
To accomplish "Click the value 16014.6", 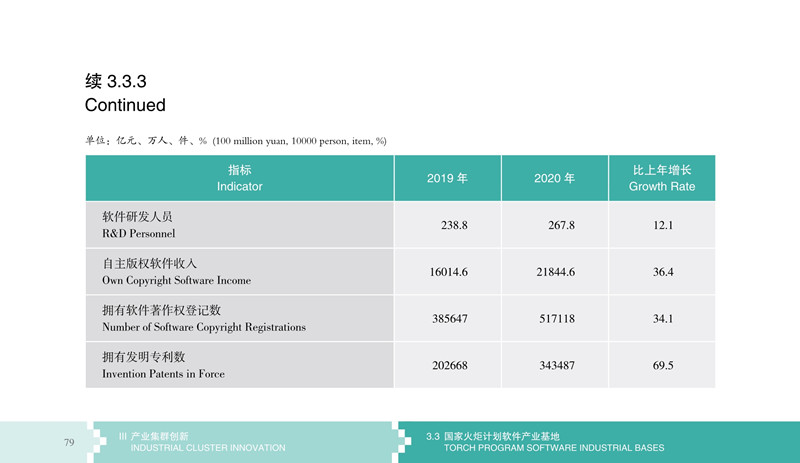I will [448, 272].
